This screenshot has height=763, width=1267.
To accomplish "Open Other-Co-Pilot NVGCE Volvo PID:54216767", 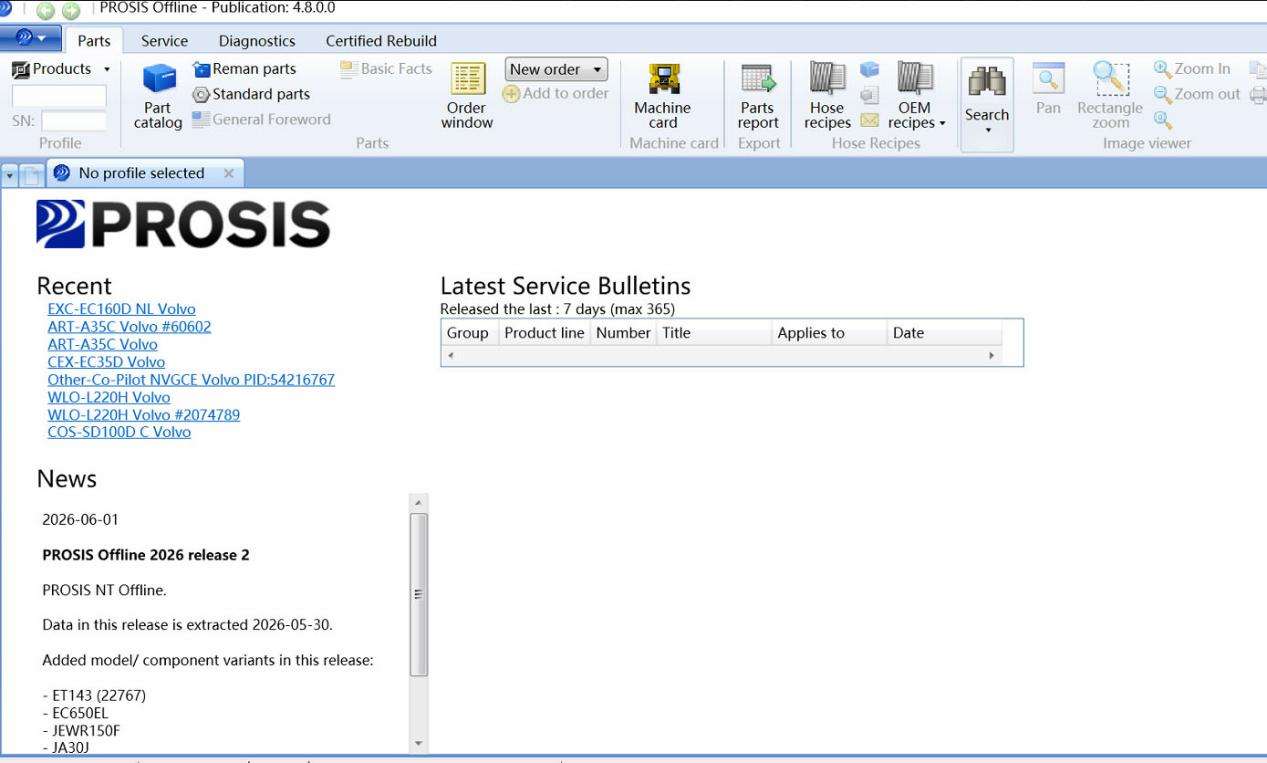I will (191, 379).
